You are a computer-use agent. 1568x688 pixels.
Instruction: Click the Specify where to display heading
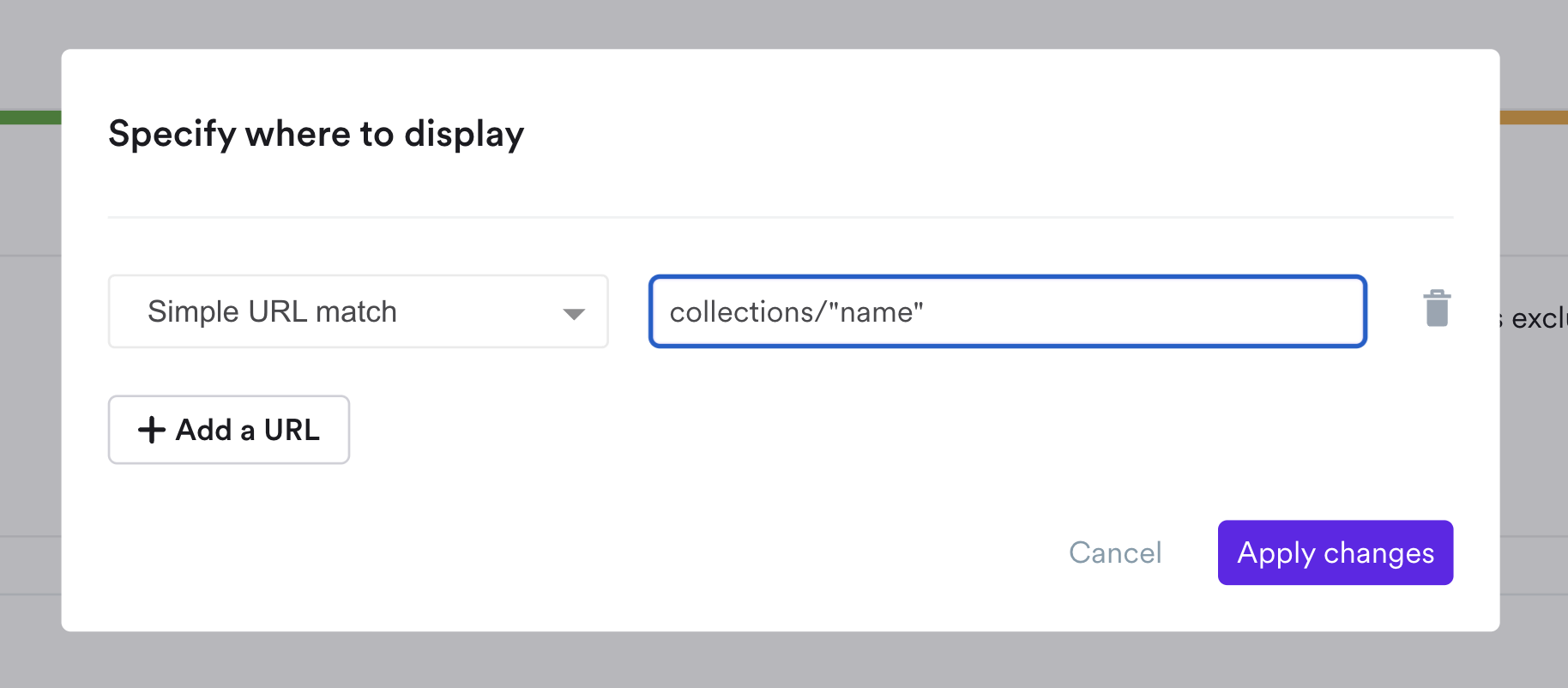316,134
